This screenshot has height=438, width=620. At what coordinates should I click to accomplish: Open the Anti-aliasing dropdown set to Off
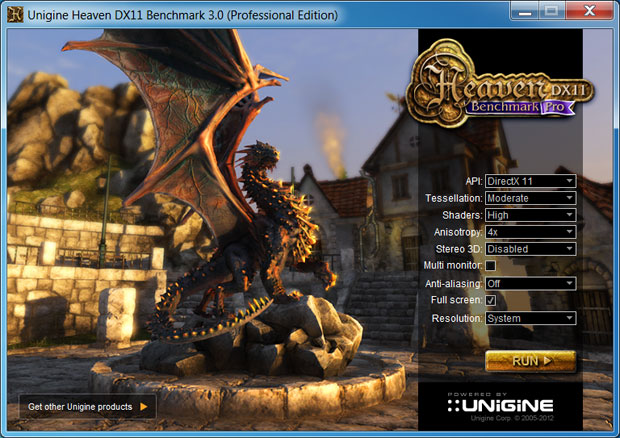tap(530, 283)
